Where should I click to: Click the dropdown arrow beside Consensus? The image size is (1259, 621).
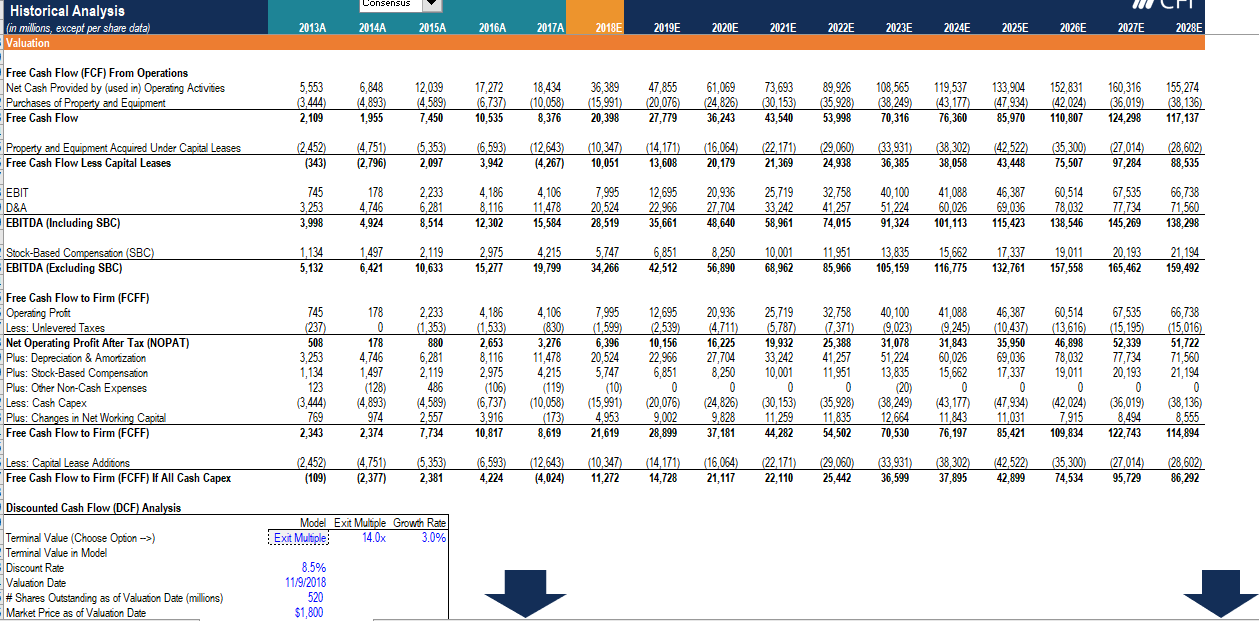tap(430, 4)
